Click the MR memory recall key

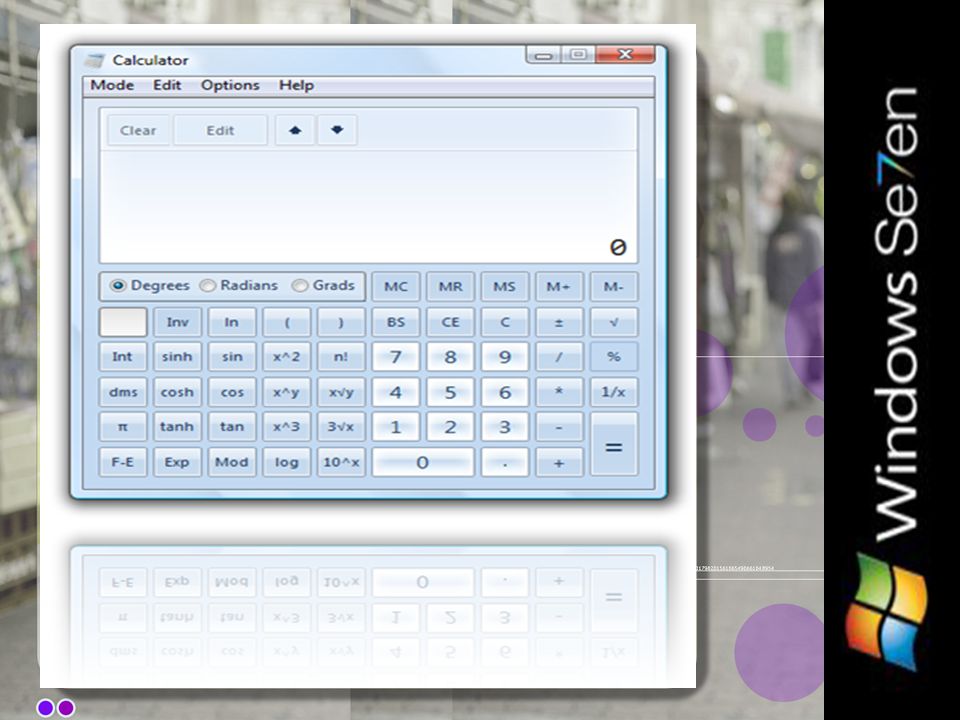(x=450, y=287)
